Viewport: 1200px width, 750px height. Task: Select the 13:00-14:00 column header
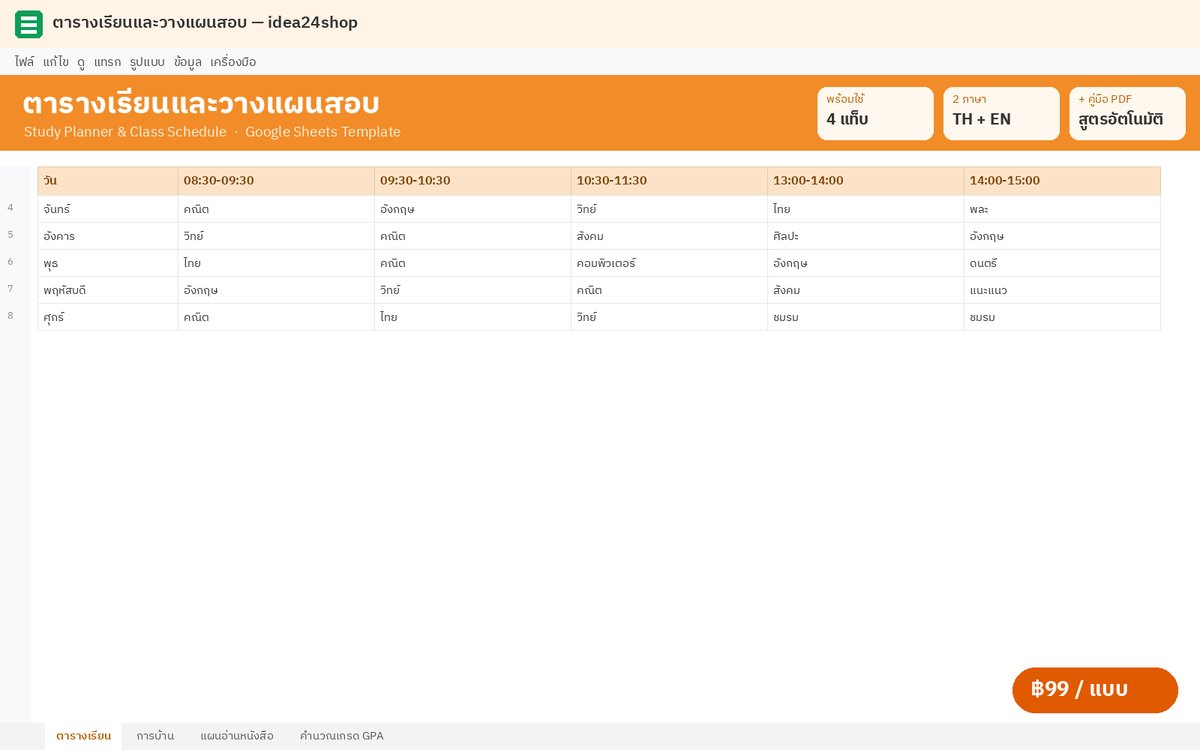[x=866, y=181]
